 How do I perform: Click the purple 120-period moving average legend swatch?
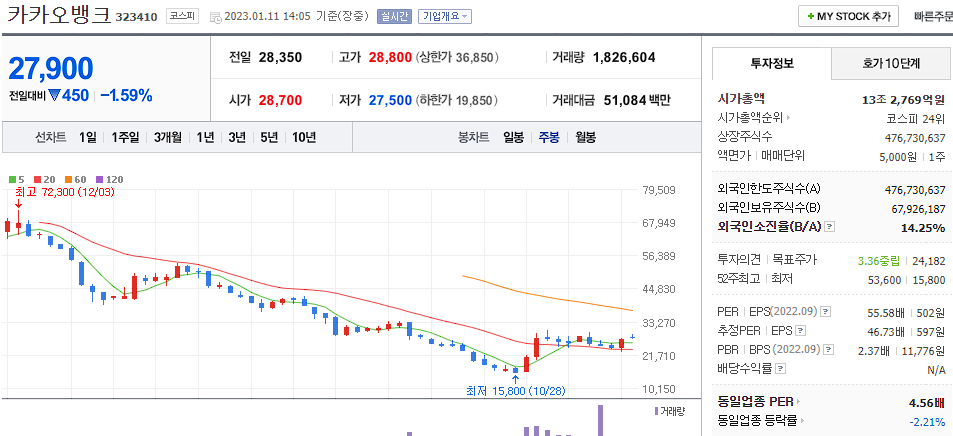(98, 179)
